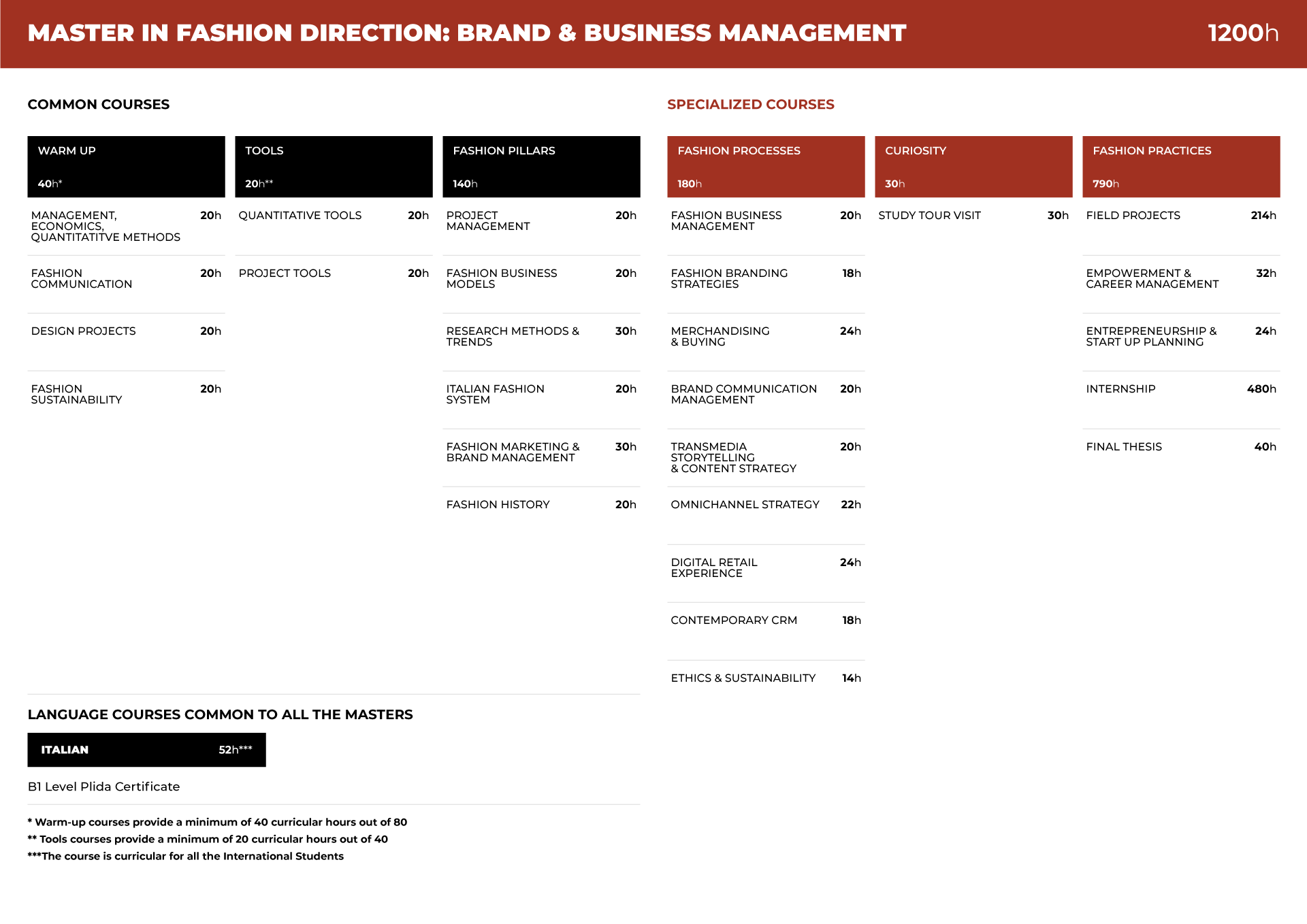Click the B1 Level Plida Certificate text
The image size is (1307, 924).
[103, 787]
